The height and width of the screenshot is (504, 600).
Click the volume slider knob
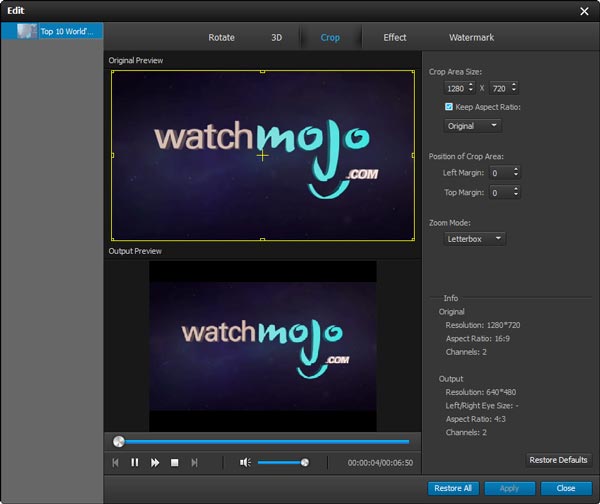(x=305, y=463)
